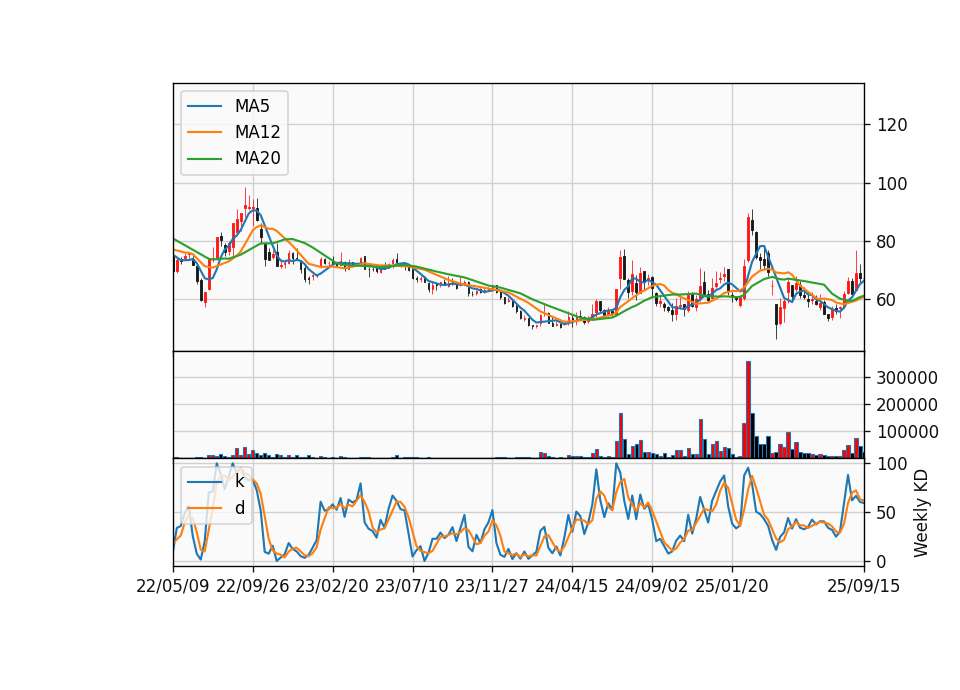960x690 pixels.
Task: Click the 22/09/26 date label
Action: (253, 586)
